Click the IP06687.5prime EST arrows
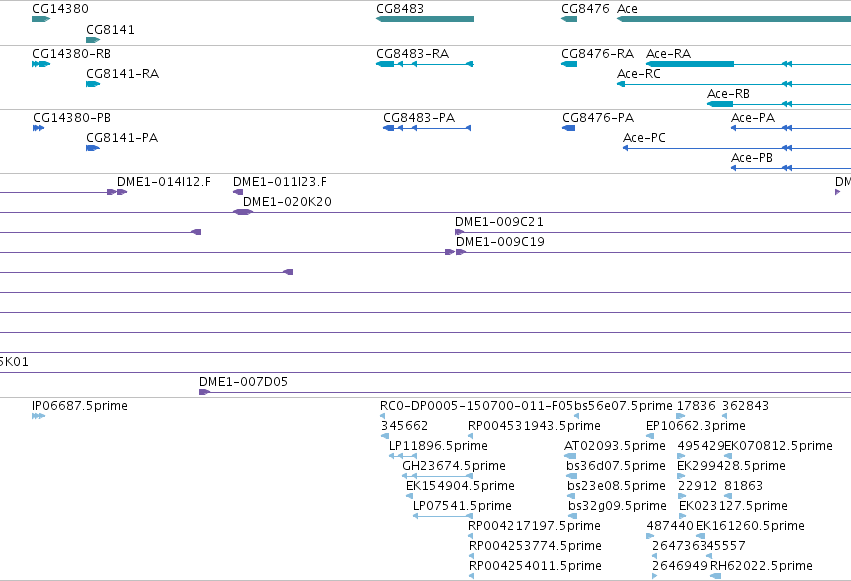Image resolution: width=851 pixels, height=581 pixels. (x=39, y=416)
